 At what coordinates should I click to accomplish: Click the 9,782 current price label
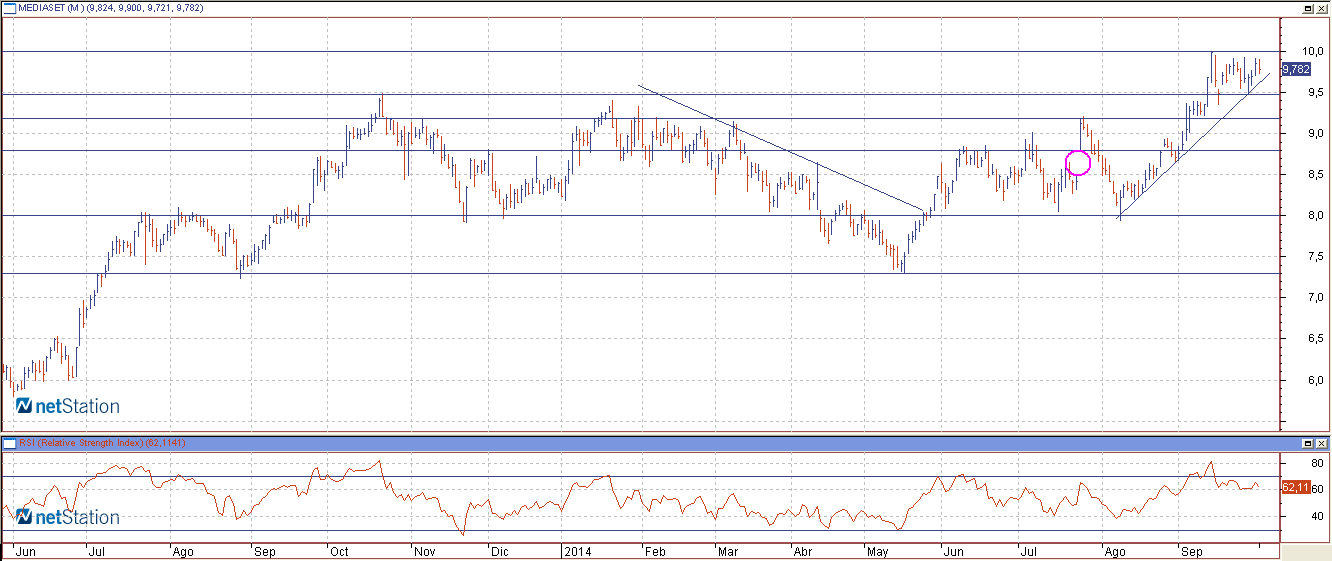(x=1296, y=69)
